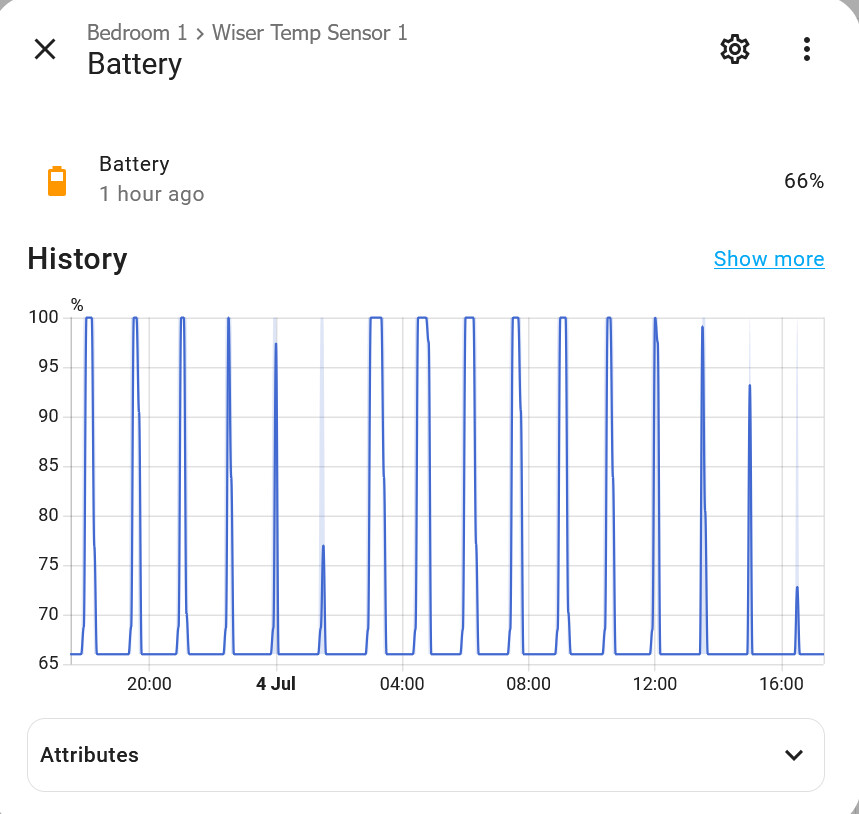Click the 12:00 time axis label

(x=655, y=684)
